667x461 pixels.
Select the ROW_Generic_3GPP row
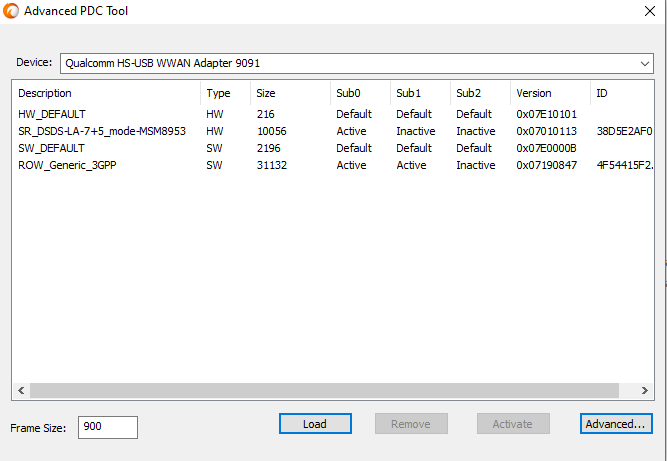coord(333,165)
